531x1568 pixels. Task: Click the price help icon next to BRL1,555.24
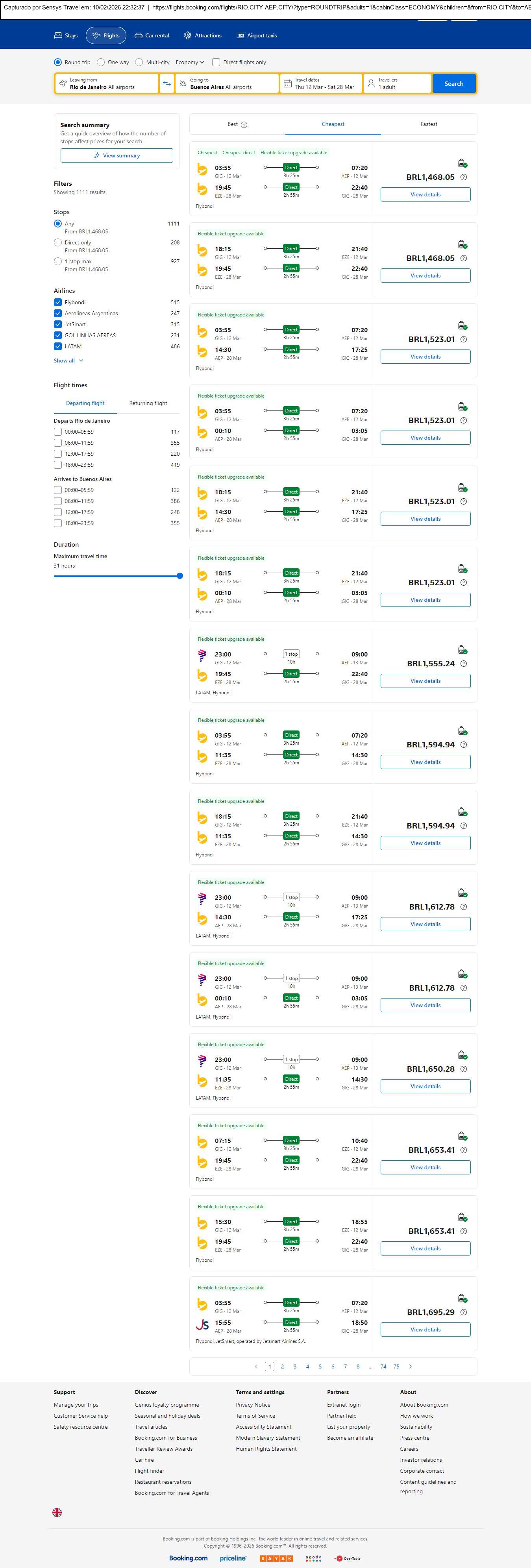point(463,664)
